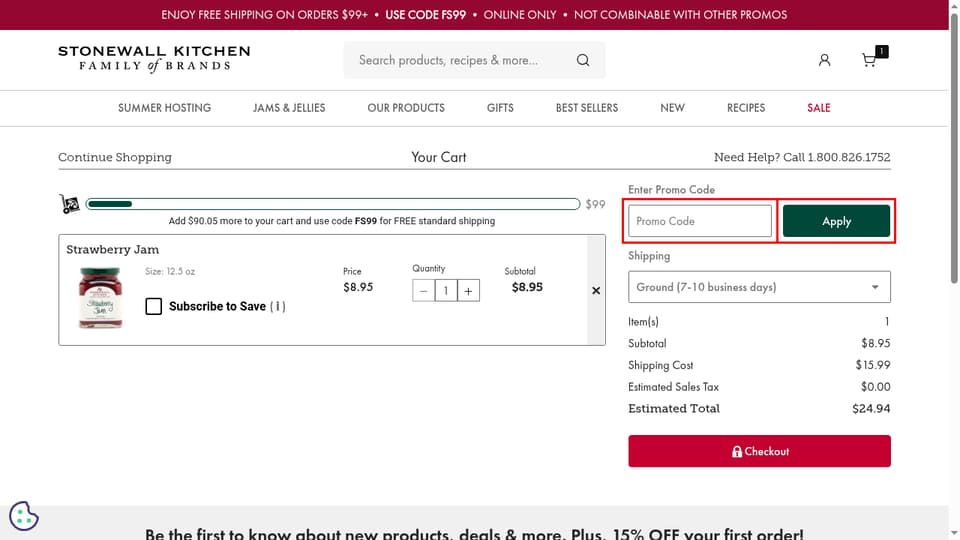Click the Apply promo button
The image size is (960, 540).
(836, 221)
